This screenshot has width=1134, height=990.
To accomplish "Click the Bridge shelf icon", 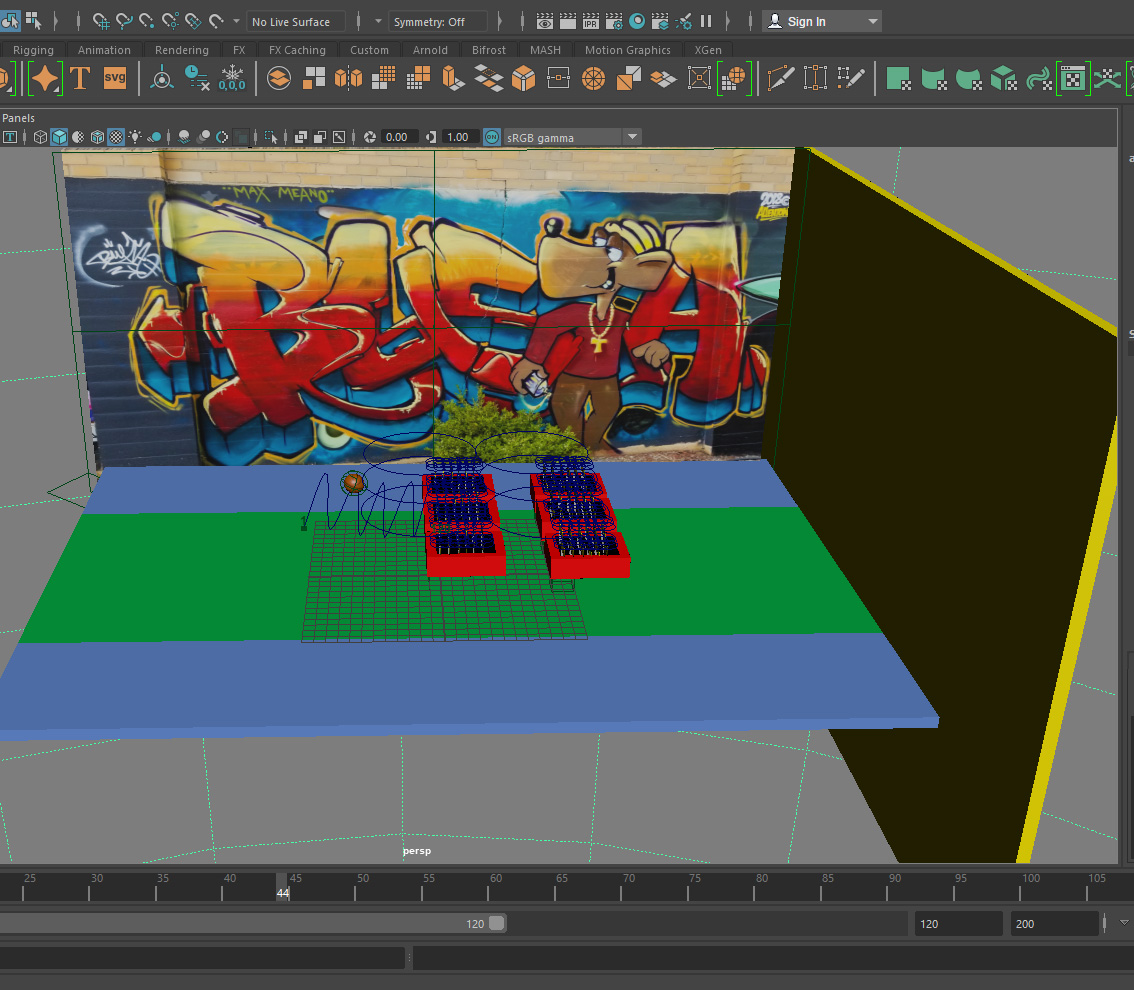I will coord(488,78).
